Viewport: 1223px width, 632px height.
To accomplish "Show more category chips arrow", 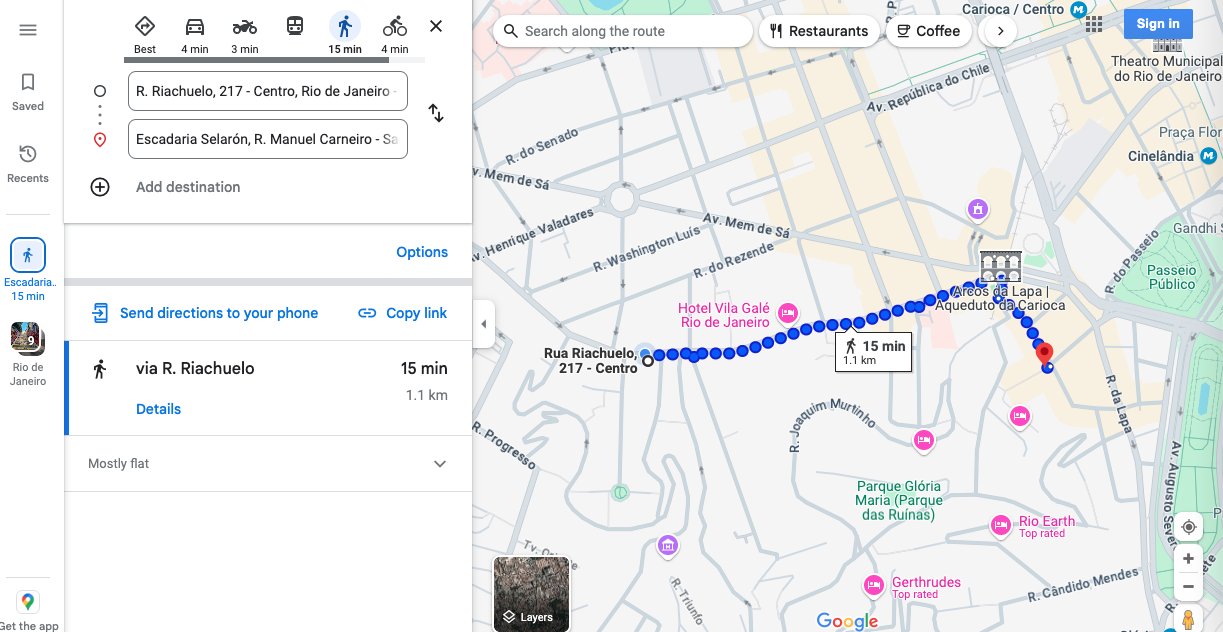I will 1000,31.
